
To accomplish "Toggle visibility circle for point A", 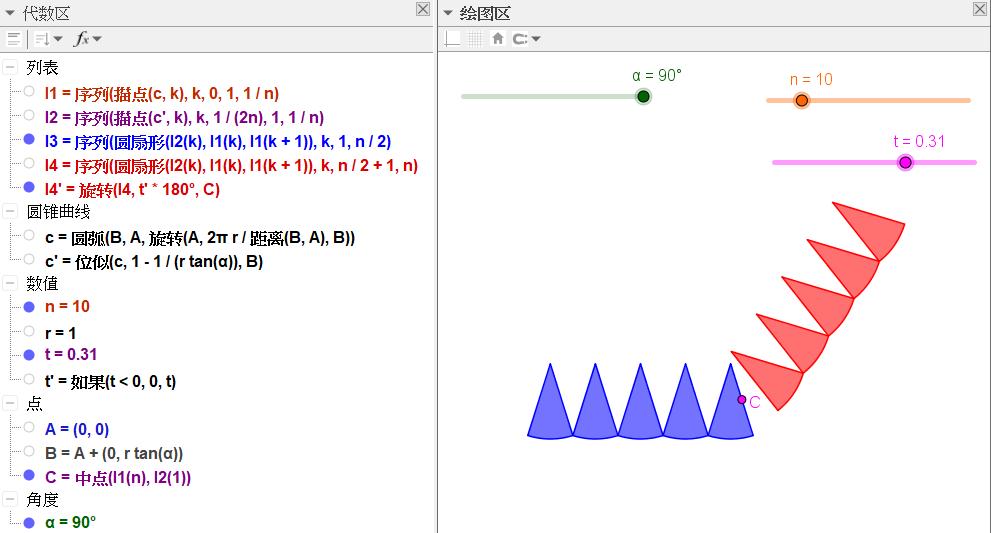I will click(x=29, y=428).
